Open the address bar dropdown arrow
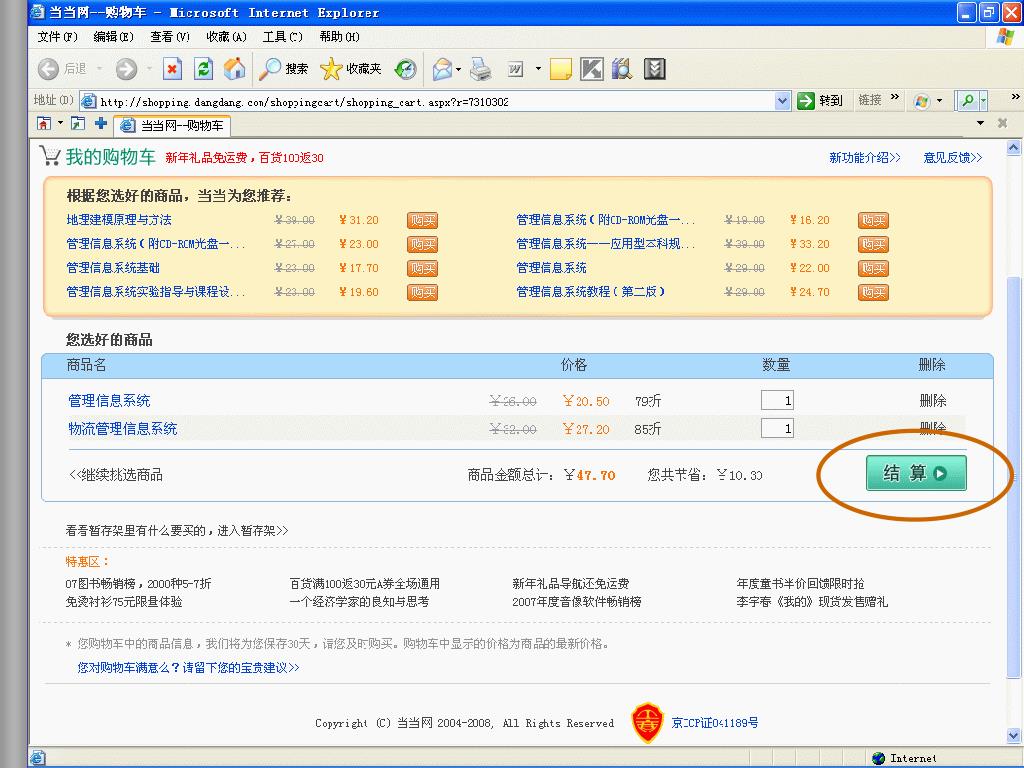This screenshot has width=1024, height=768. tap(782, 101)
